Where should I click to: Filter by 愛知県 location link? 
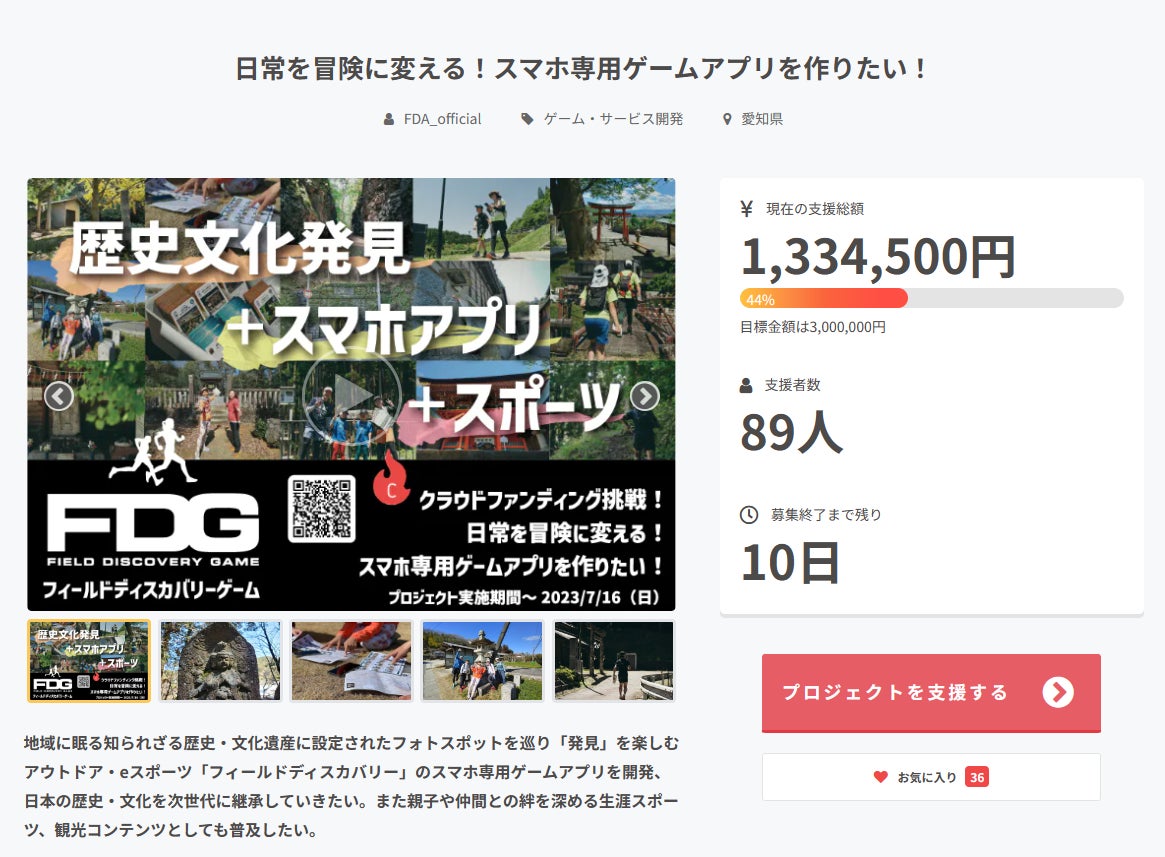click(761, 119)
